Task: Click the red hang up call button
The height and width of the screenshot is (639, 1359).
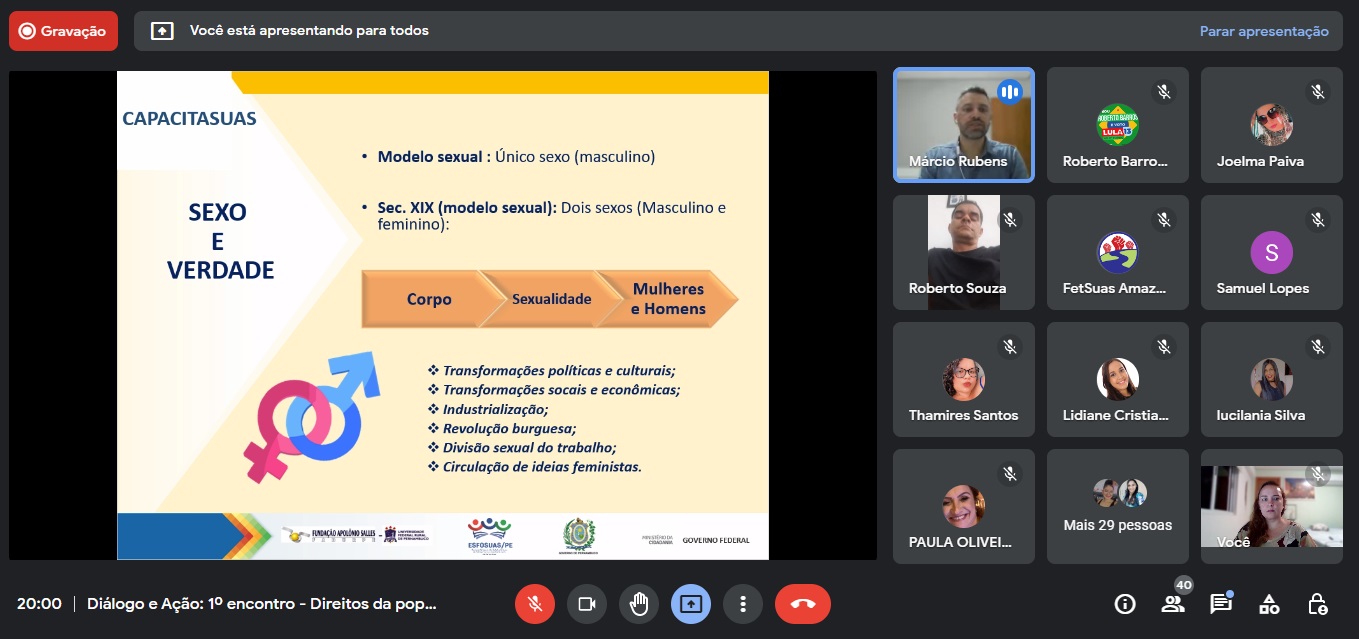Action: coord(802,604)
